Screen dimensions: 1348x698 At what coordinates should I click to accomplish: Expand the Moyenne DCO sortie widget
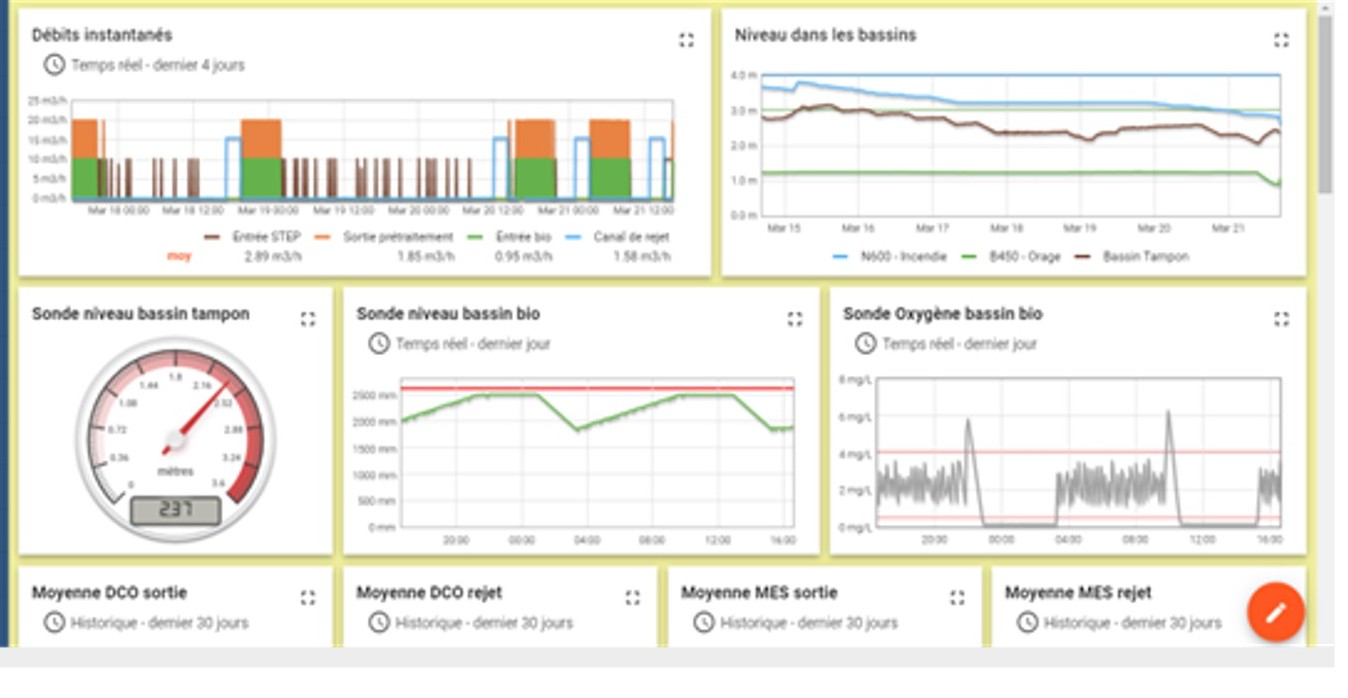tap(308, 598)
